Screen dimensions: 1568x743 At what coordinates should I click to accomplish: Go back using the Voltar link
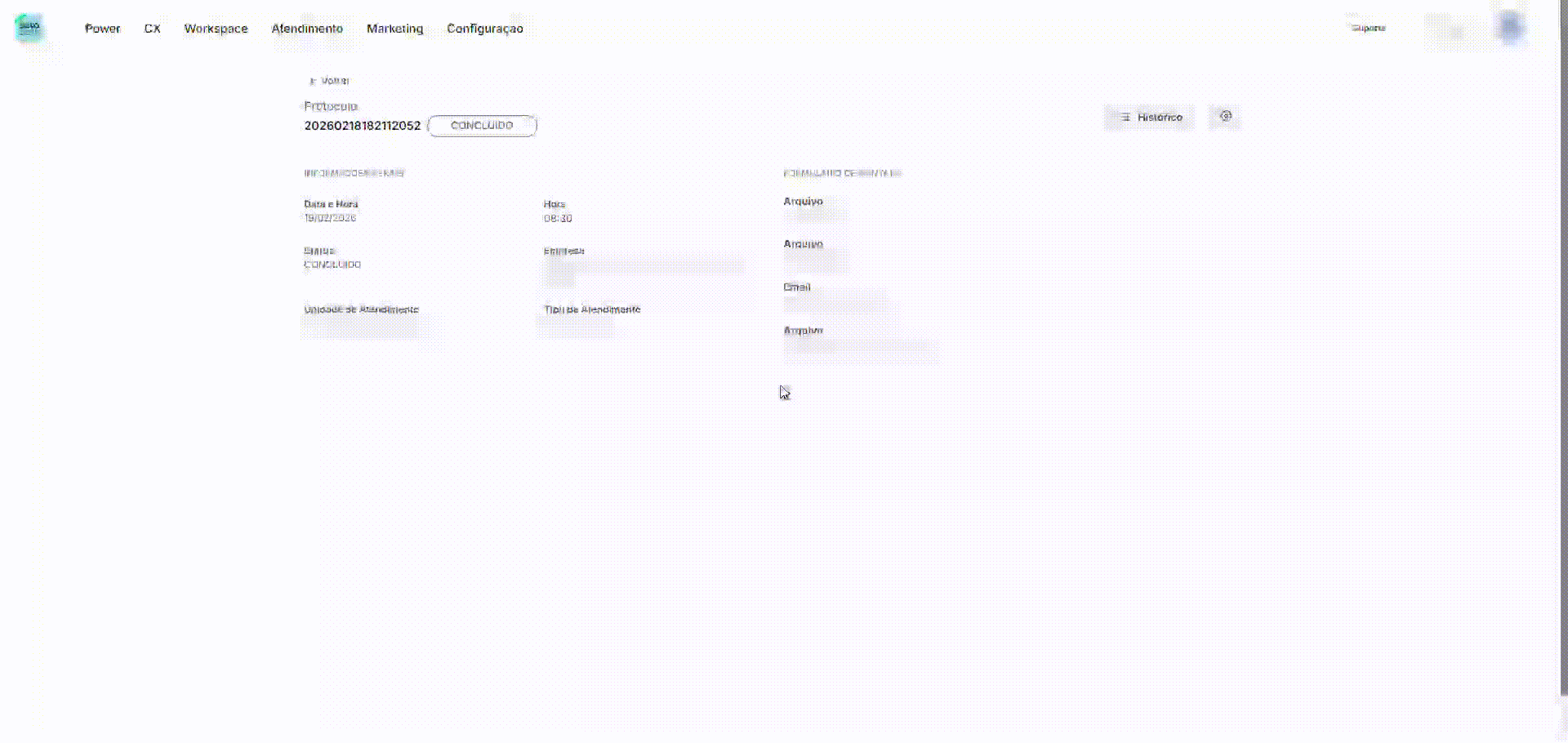[330, 81]
